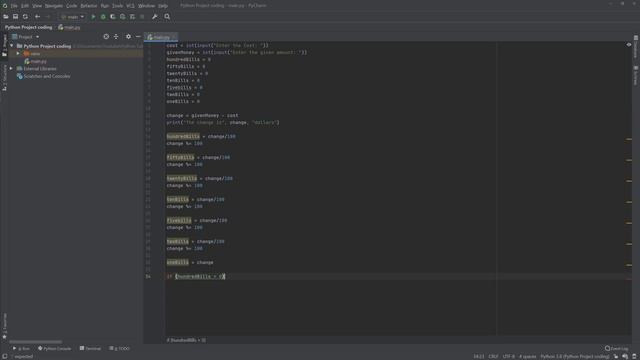This screenshot has width=640, height=360.
Task: Open the main run configuration dropdown
Action: [73, 17]
